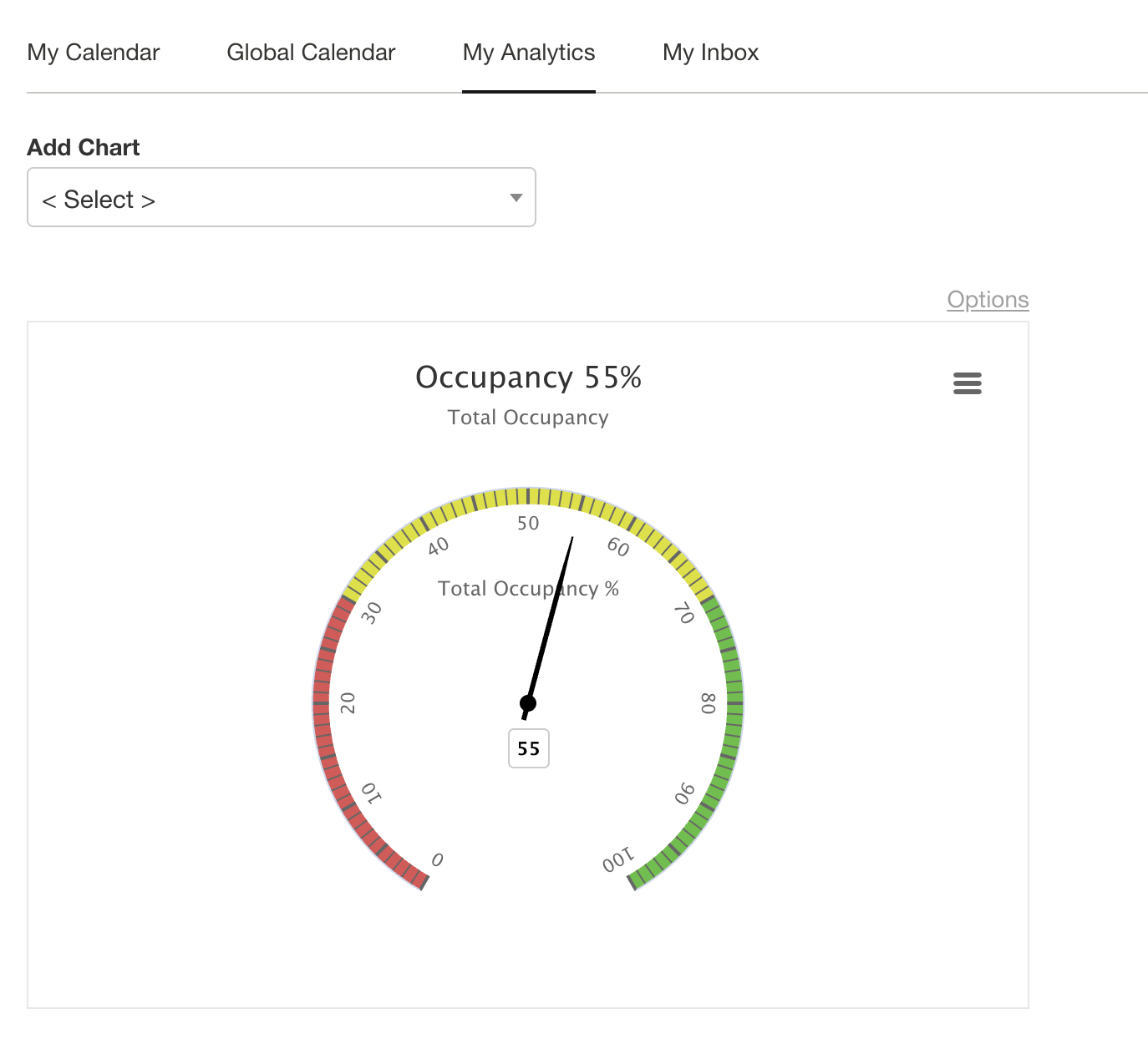Click the Total Occupancy subtitle text

[x=528, y=418]
